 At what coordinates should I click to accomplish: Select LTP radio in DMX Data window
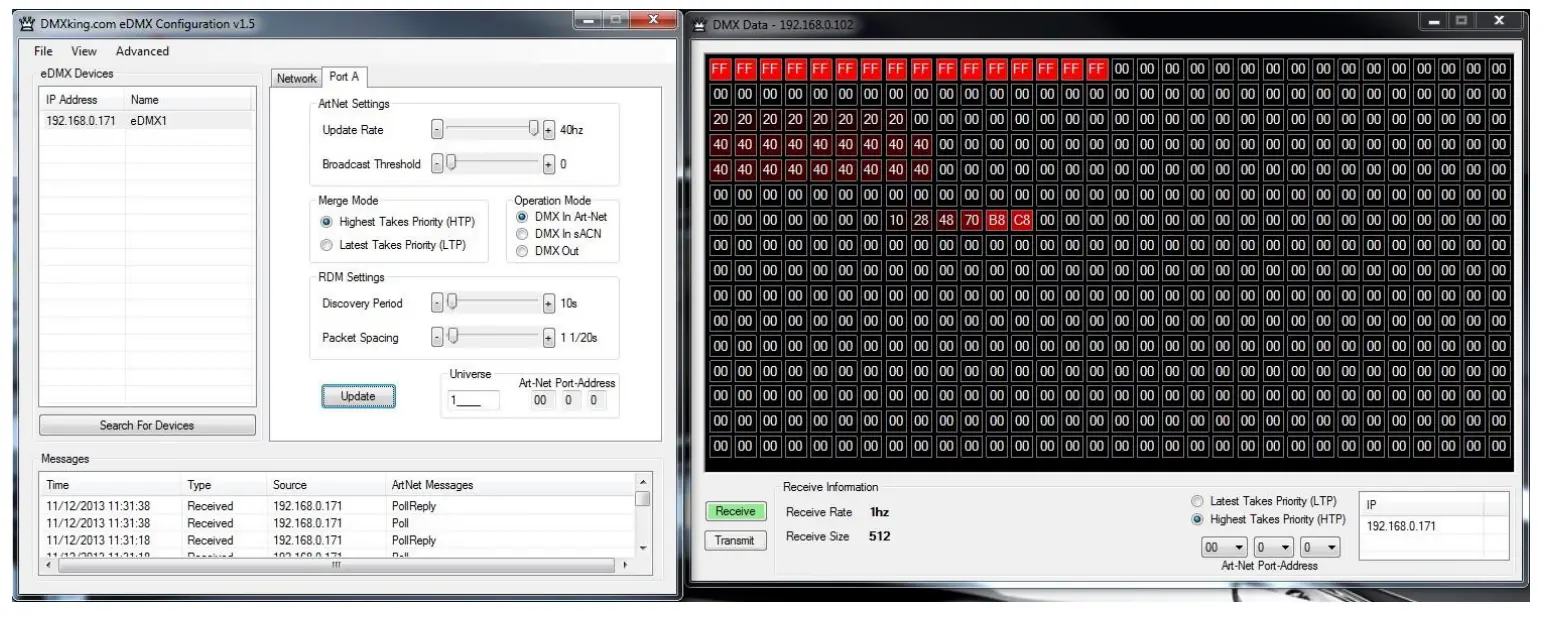1264,501
